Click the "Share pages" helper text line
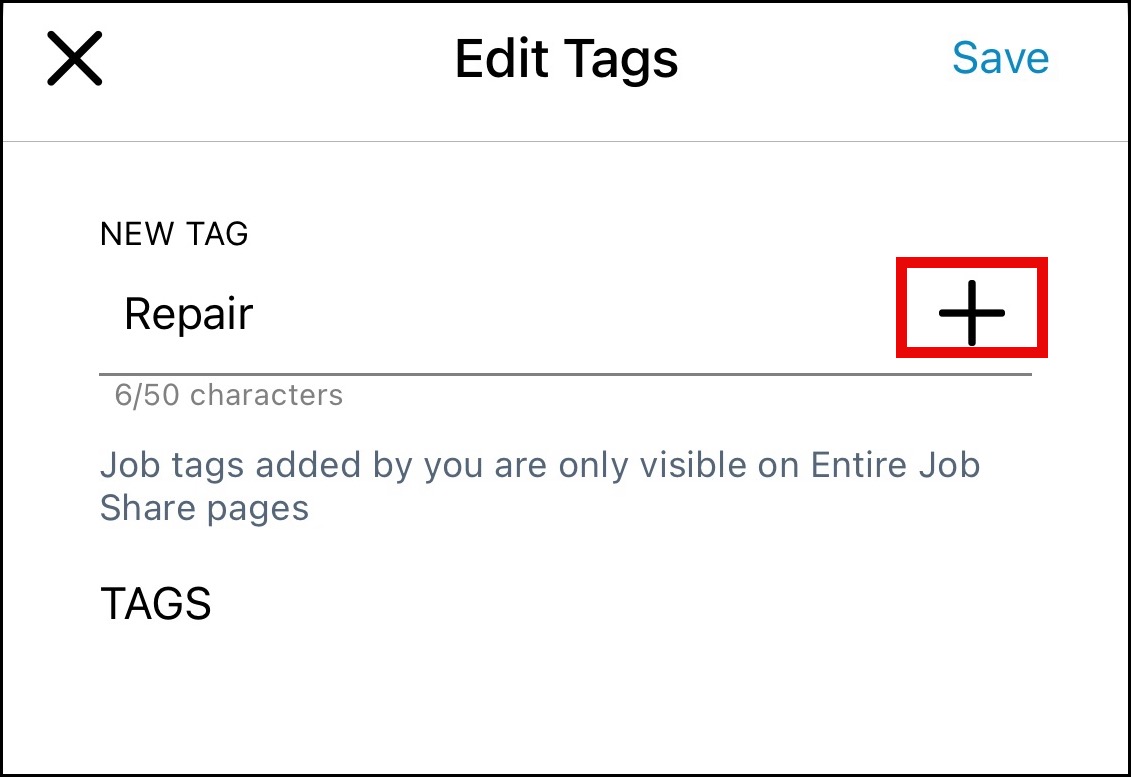Screen dimensions: 1131x777 (205, 508)
